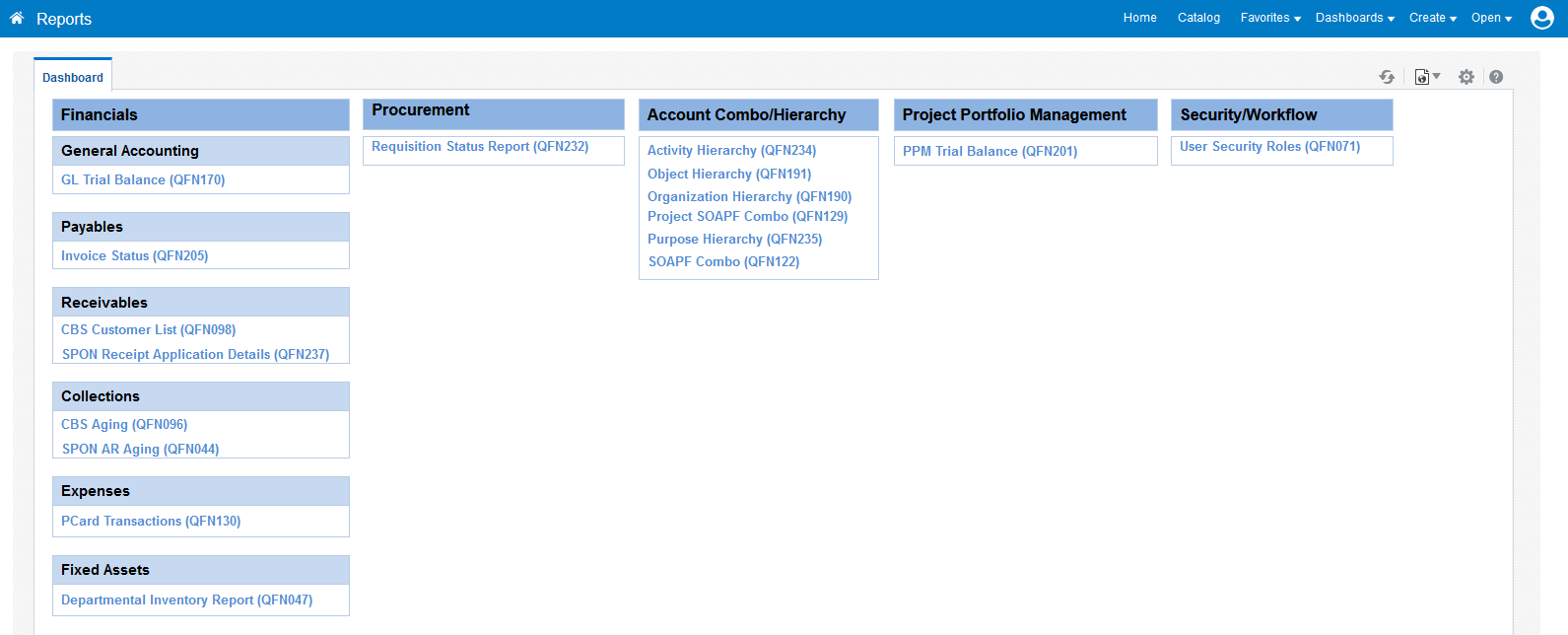Open the user profile avatar icon
This screenshot has height=635, width=1568.
pos(1541,18)
